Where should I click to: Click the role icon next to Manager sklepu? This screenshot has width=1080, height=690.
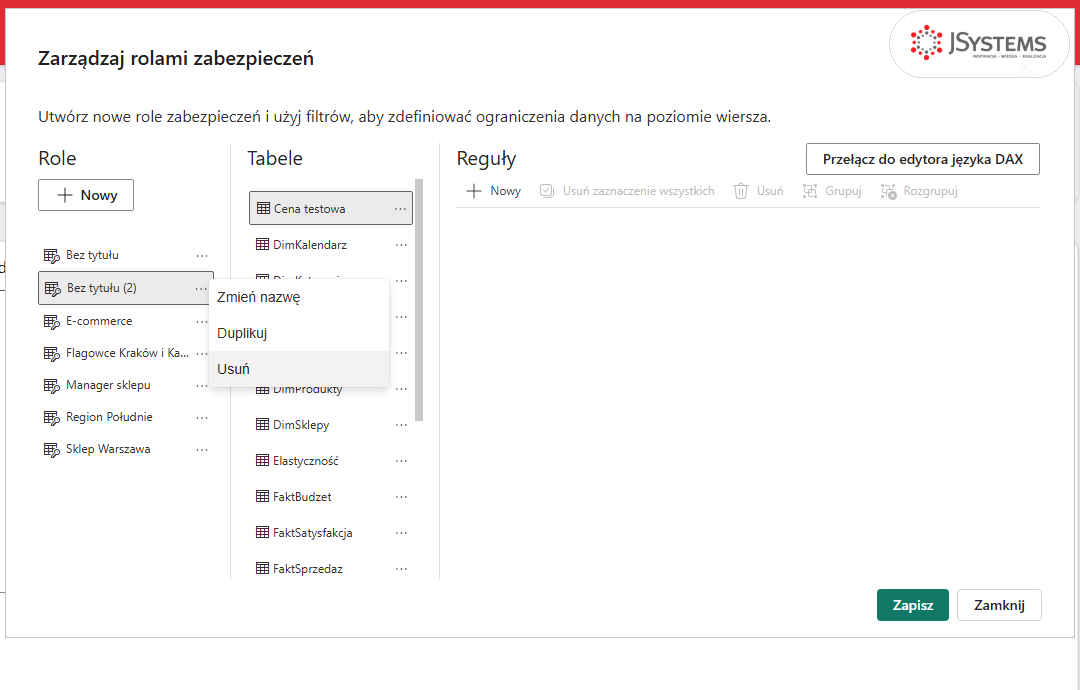coord(52,386)
